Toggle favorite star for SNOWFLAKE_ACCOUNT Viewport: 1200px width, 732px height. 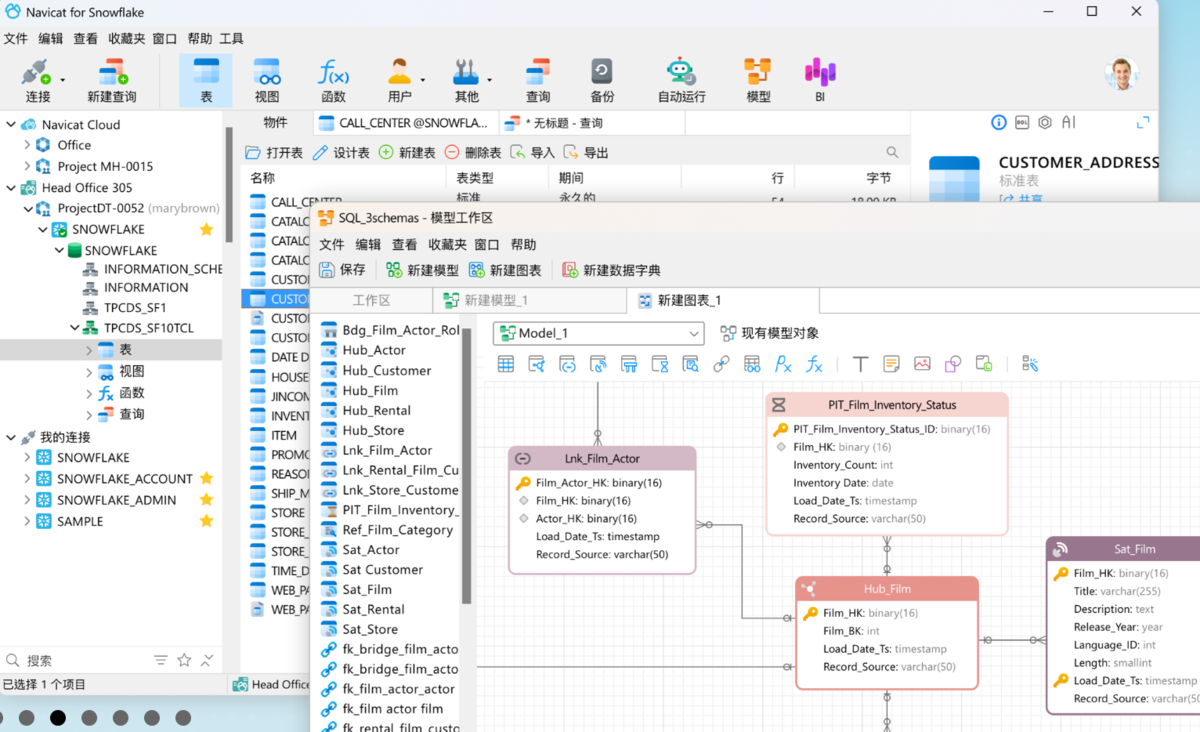point(206,478)
